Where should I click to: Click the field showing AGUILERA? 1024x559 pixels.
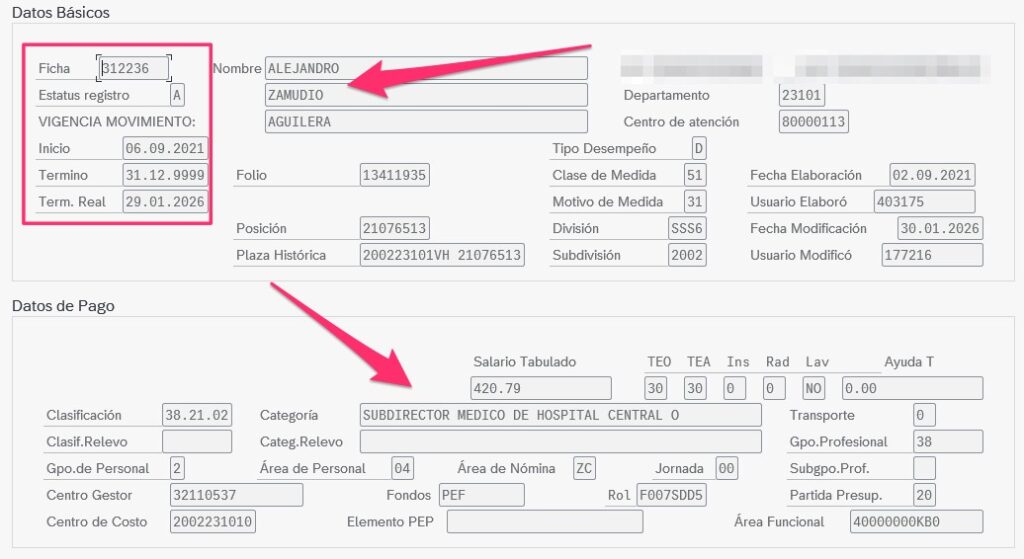coord(426,122)
